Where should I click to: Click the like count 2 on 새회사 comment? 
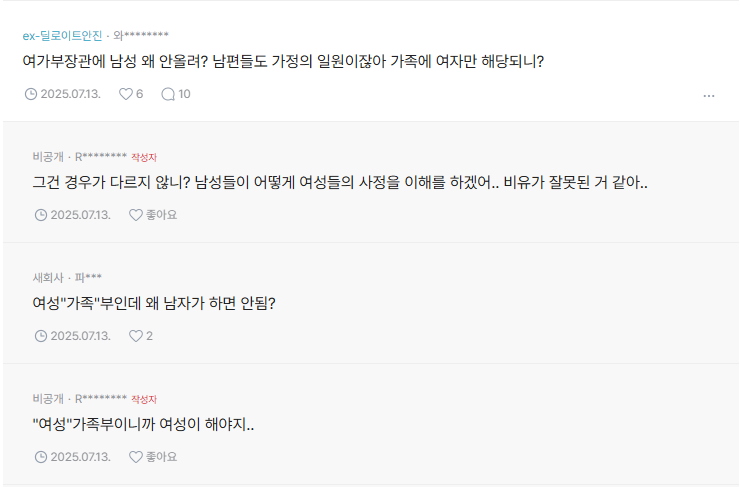pos(149,336)
